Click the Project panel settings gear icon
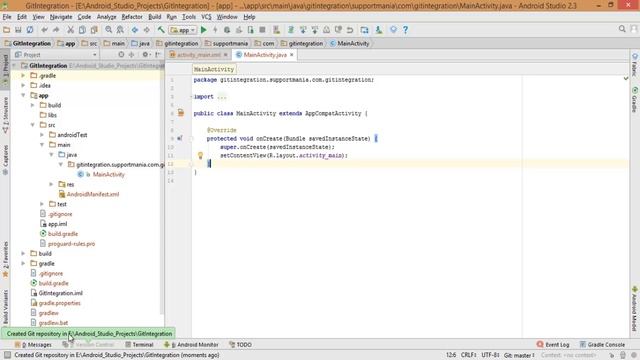This screenshot has width=640, height=360. 145,54
